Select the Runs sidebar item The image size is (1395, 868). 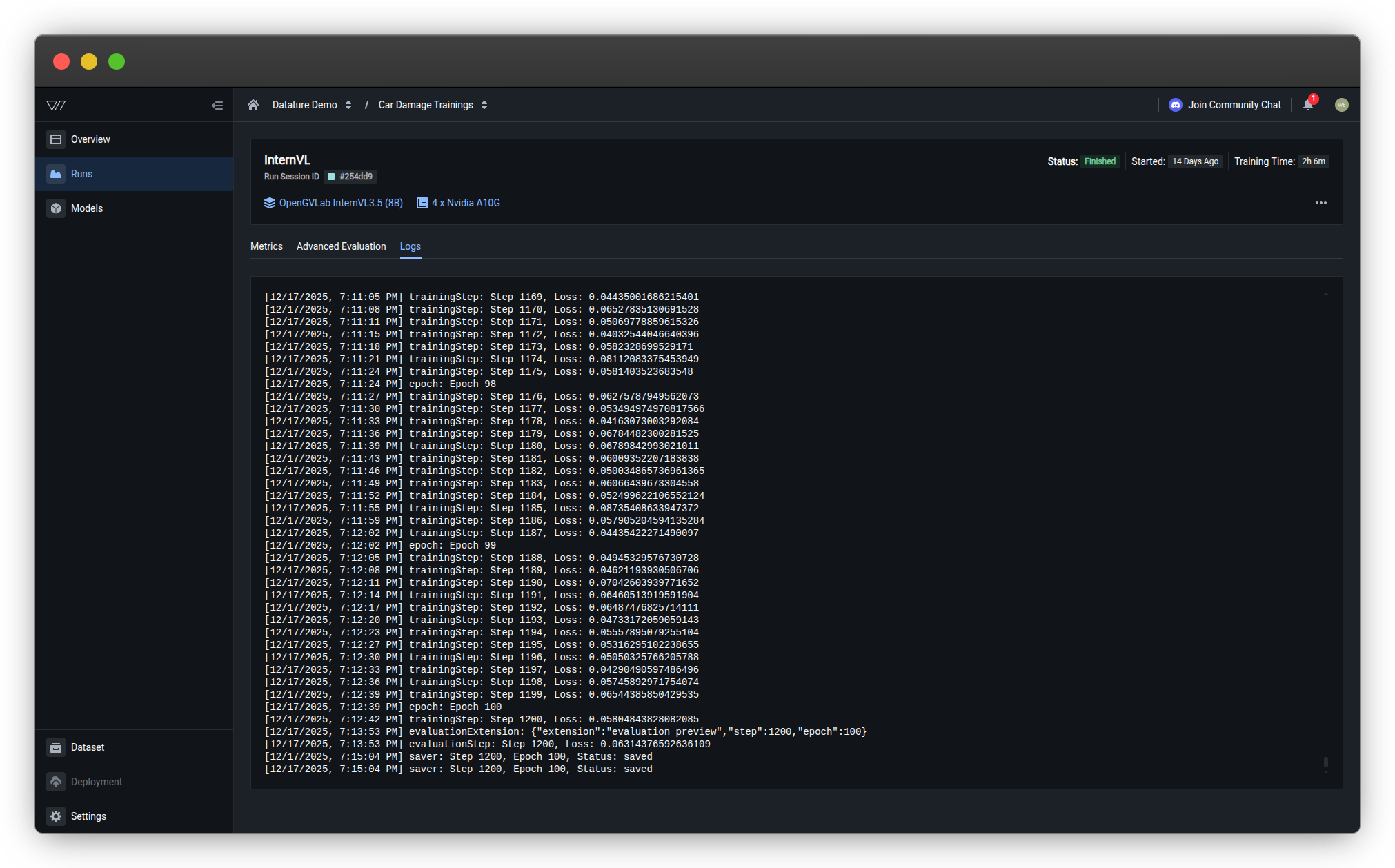pyautogui.click(x=81, y=174)
